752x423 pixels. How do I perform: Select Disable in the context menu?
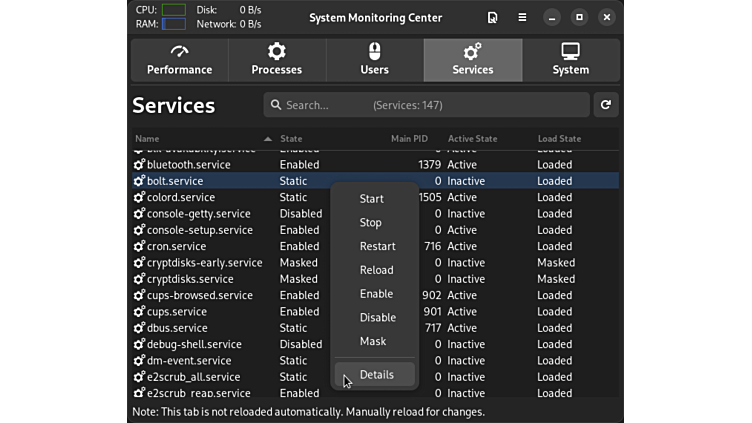tap(377, 317)
